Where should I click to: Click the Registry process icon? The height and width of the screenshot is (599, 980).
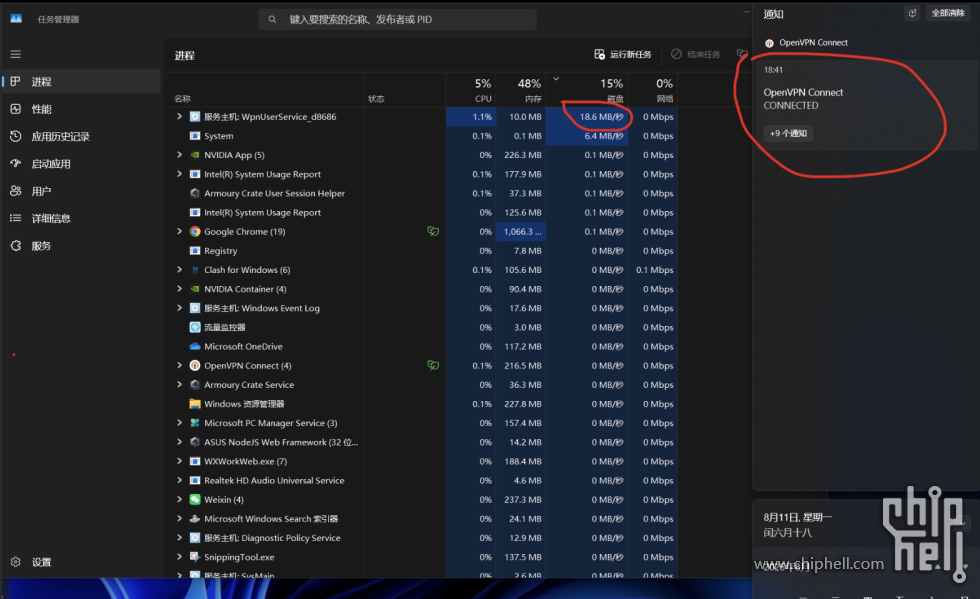[x=195, y=251]
